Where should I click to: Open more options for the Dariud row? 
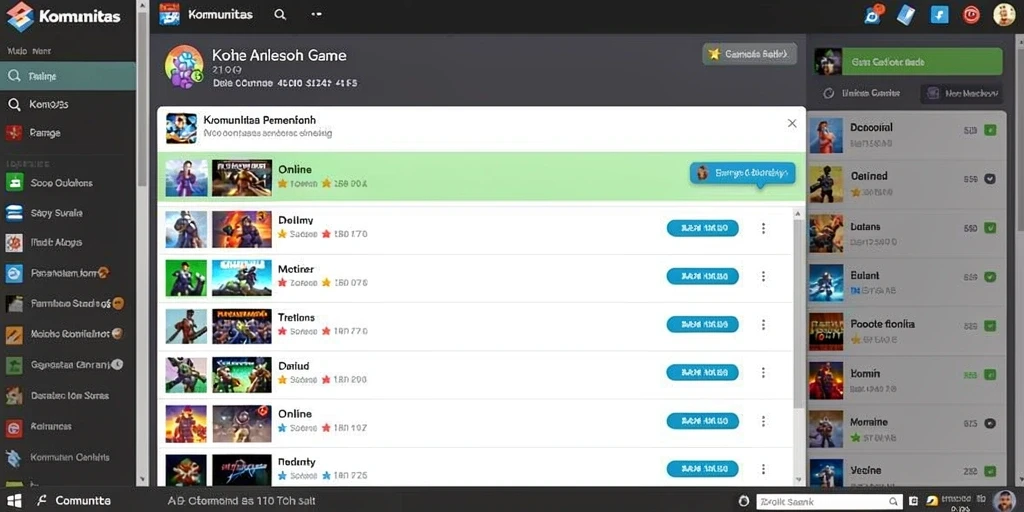tap(763, 372)
